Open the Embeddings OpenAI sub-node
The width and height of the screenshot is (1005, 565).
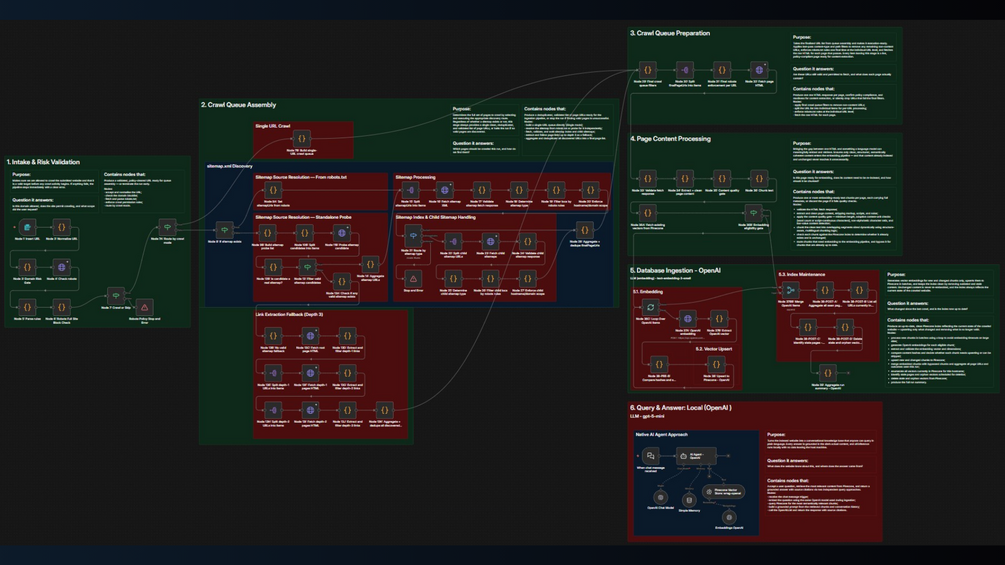click(x=729, y=518)
